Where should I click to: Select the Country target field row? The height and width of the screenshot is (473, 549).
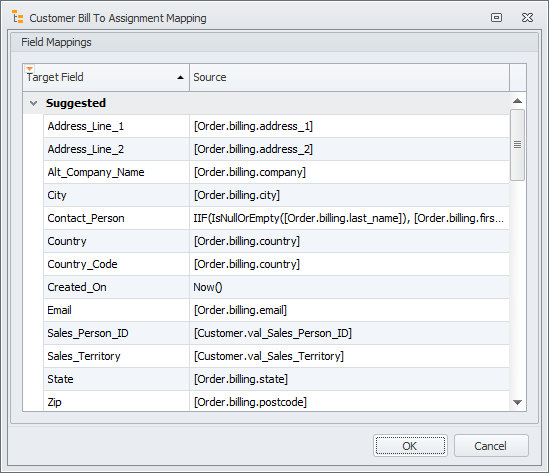click(x=116, y=241)
